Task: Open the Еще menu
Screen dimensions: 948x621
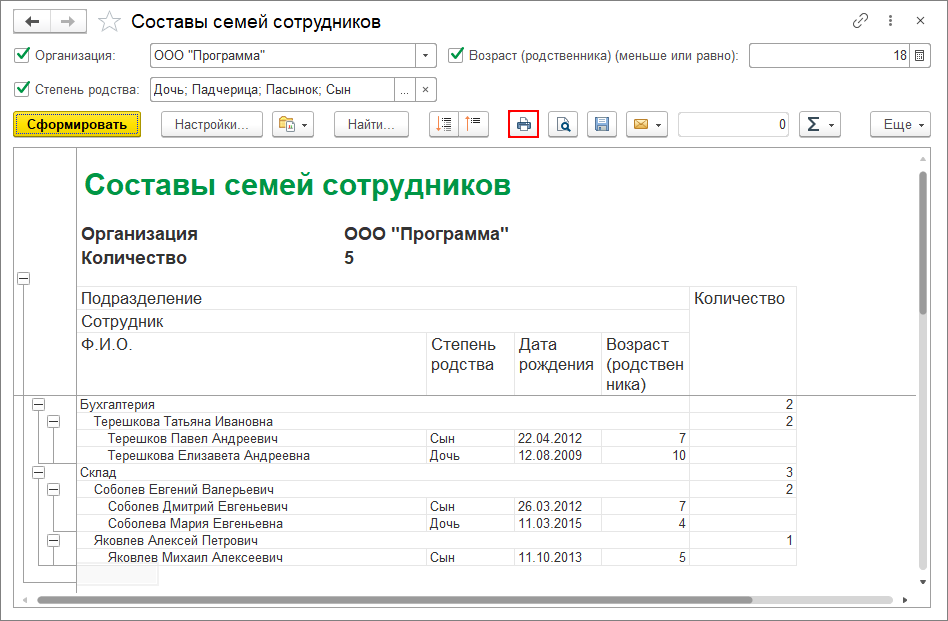Action: point(900,125)
